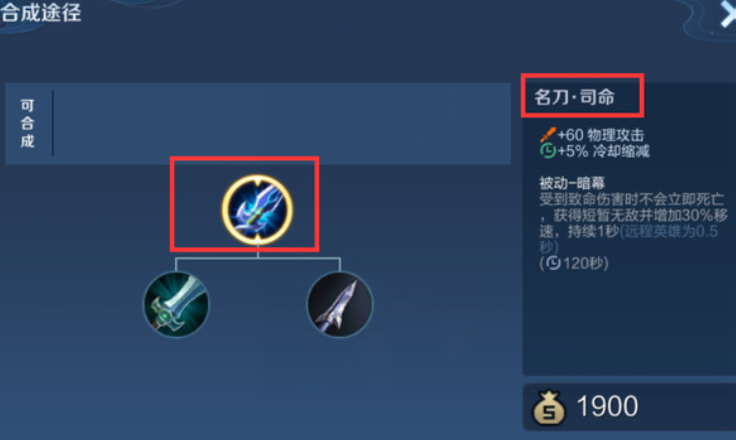The image size is (736, 440).
Task: Select the 名刀·司命 blade icon
Action: tap(257, 210)
